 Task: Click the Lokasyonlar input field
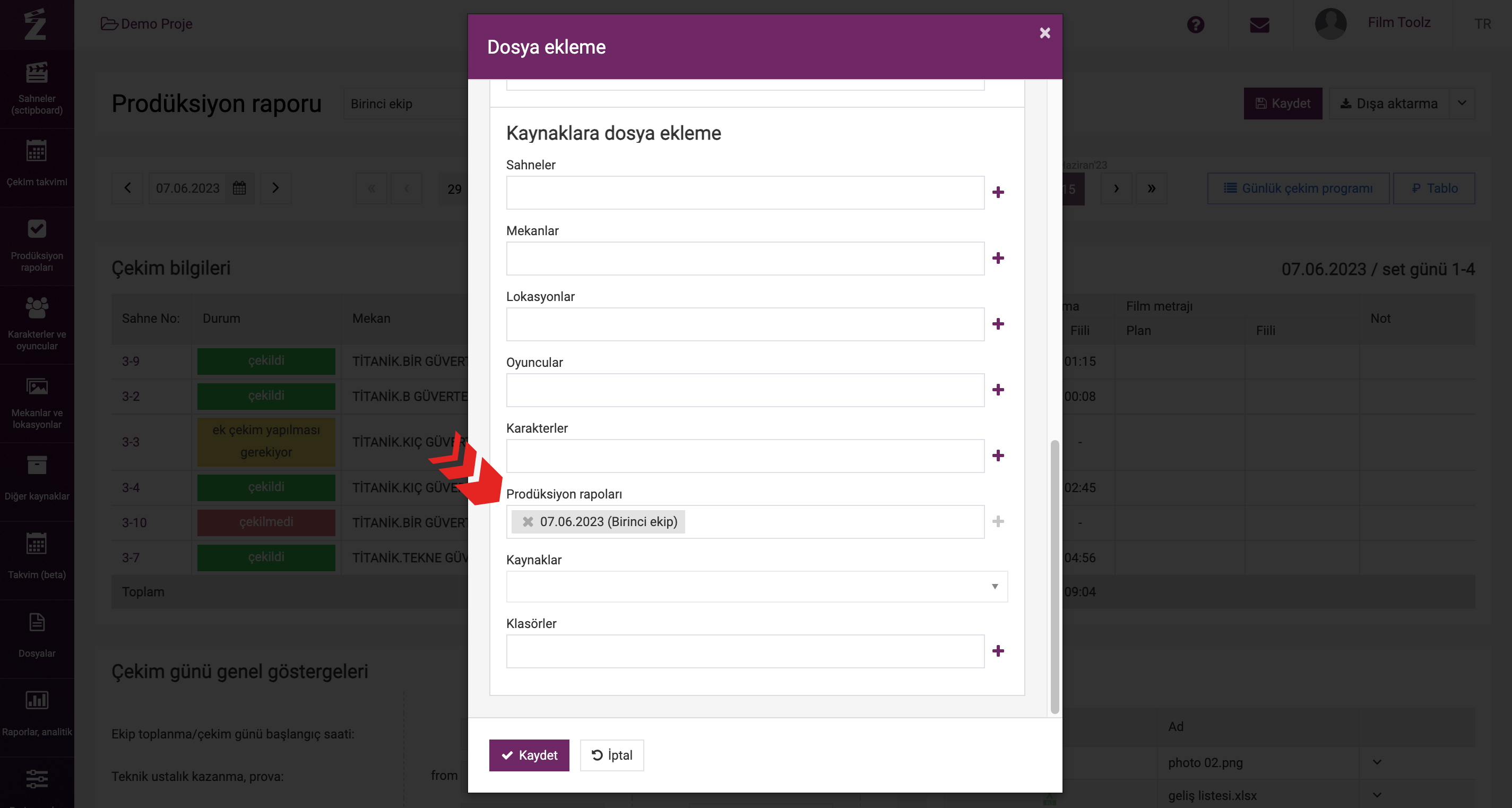point(745,324)
